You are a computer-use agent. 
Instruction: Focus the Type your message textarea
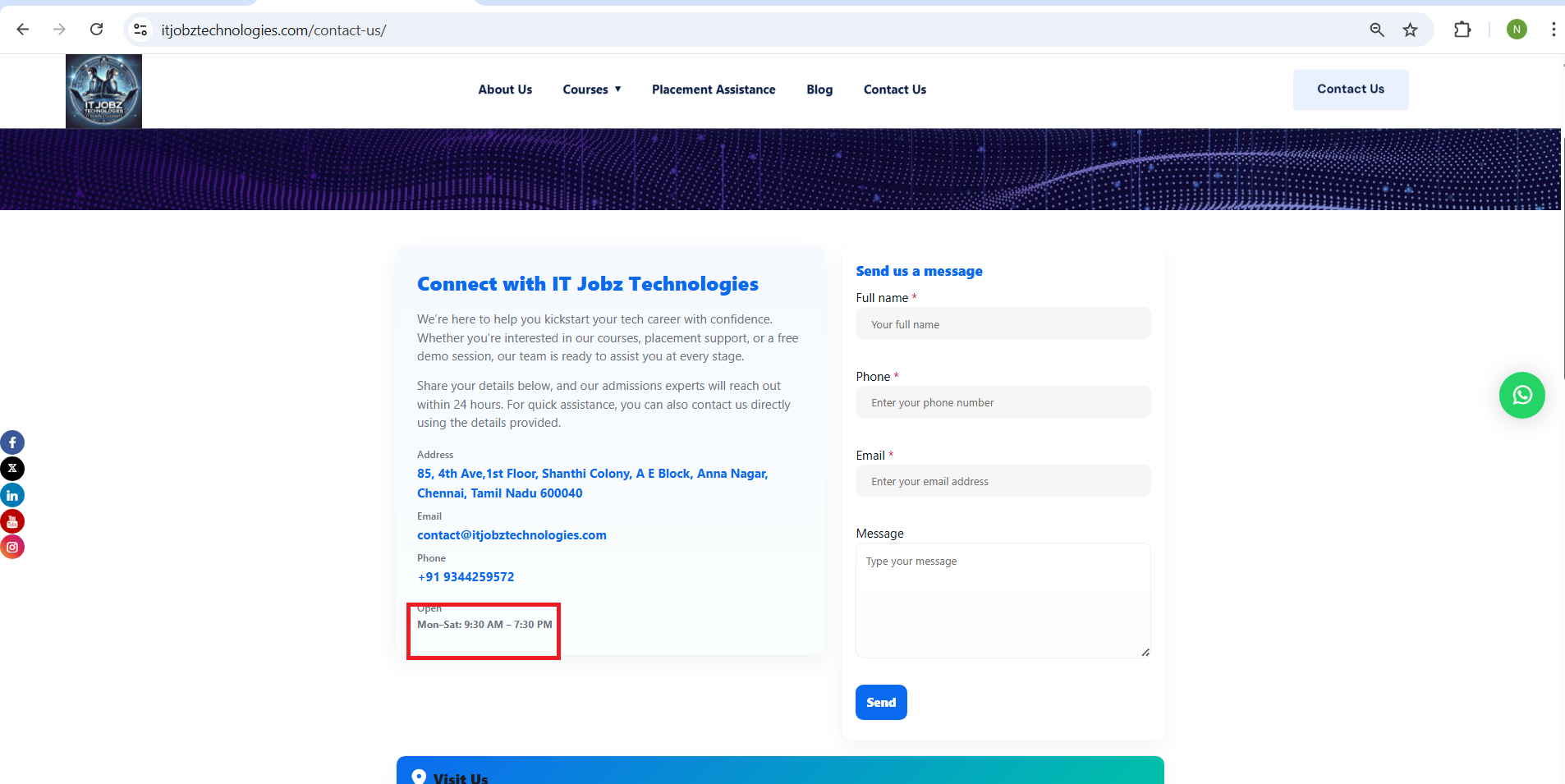point(1003,600)
